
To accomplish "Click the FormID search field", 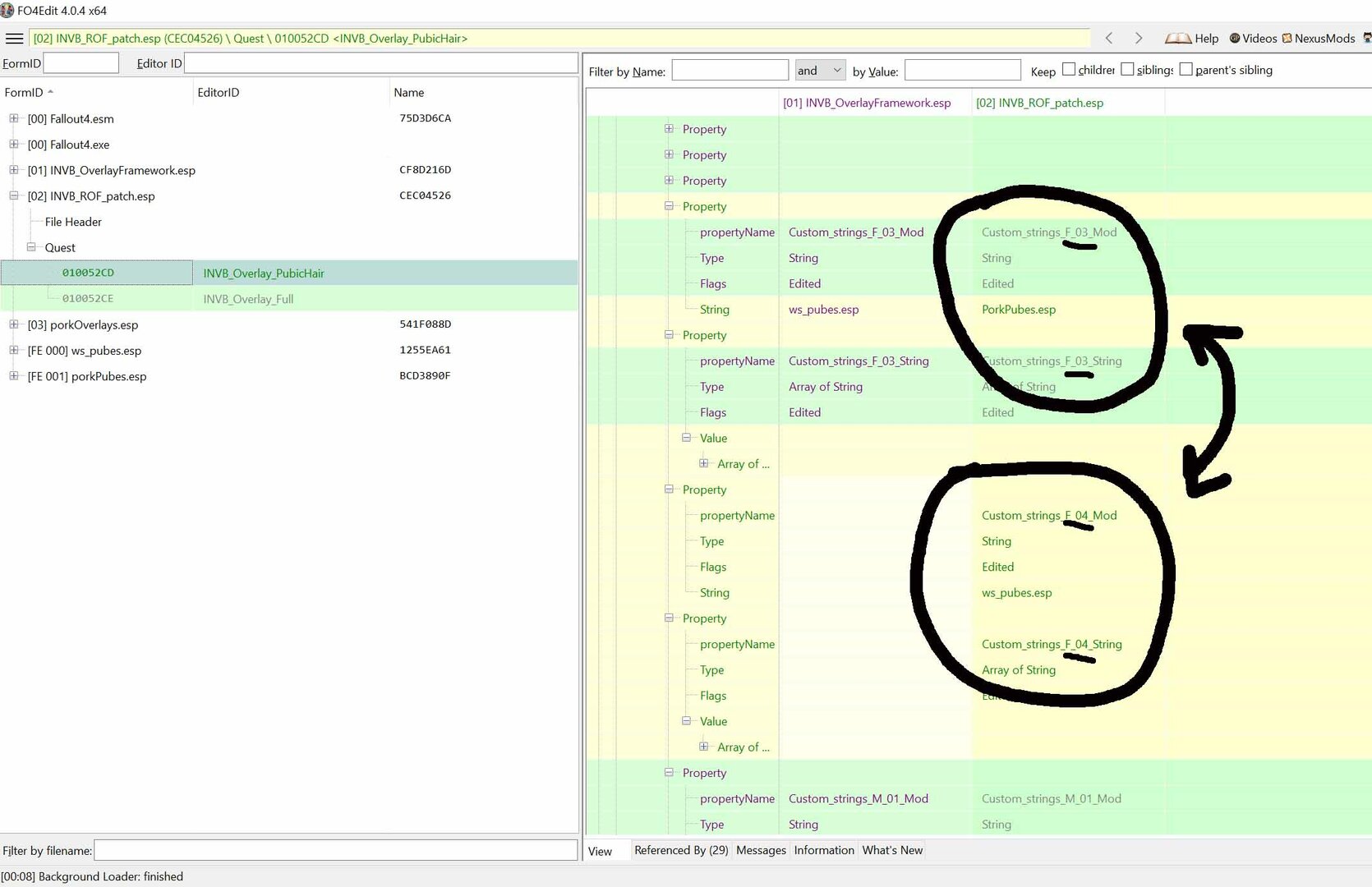I will click(x=81, y=63).
